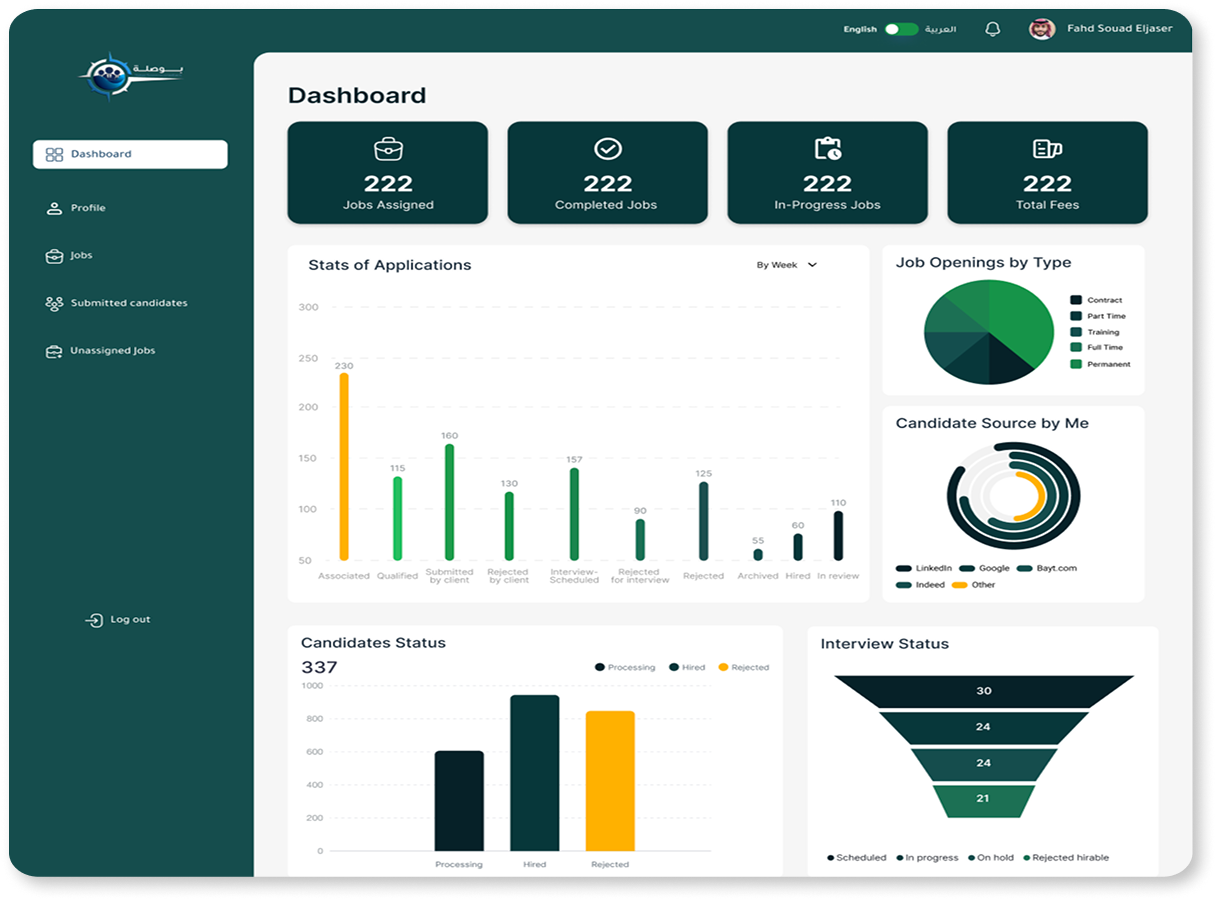Go to Profile in sidebar
Screen dimensions: 1217x901
tap(88, 208)
